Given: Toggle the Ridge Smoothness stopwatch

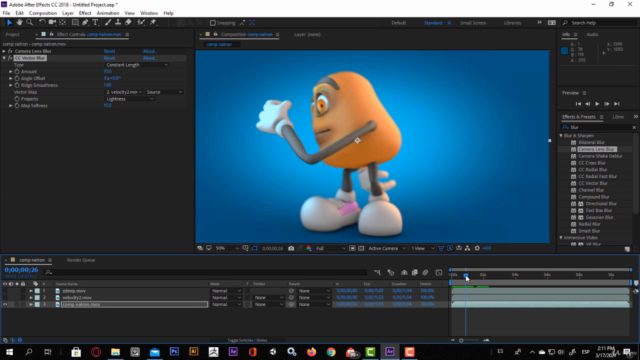Looking at the screenshot, I should [17, 85].
